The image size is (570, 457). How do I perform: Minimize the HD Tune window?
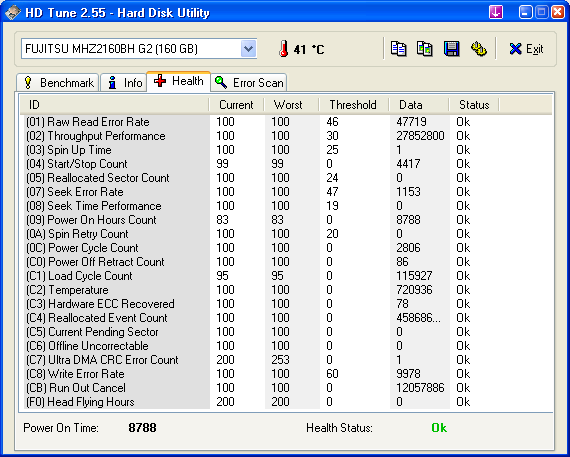pyautogui.click(x=525, y=12)
